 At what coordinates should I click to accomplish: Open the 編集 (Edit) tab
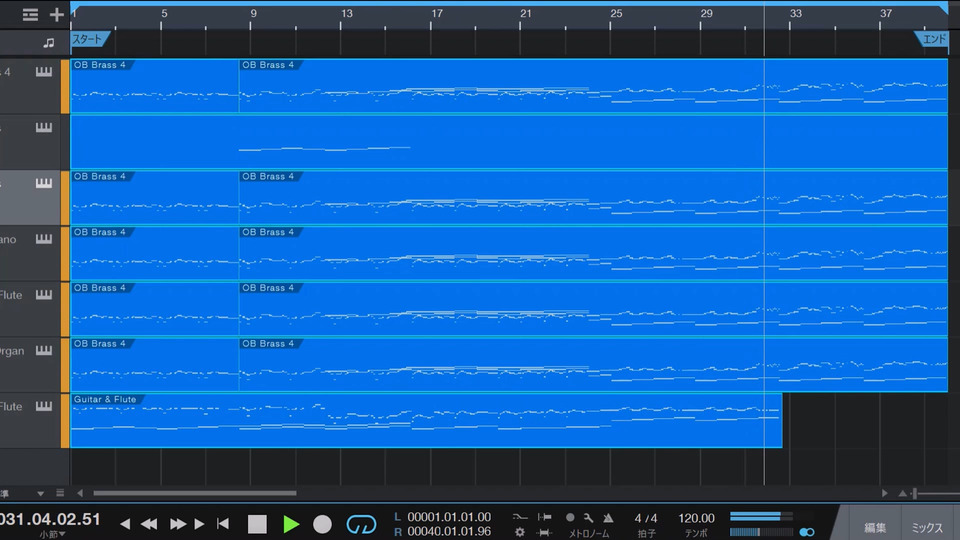point(875,527)
